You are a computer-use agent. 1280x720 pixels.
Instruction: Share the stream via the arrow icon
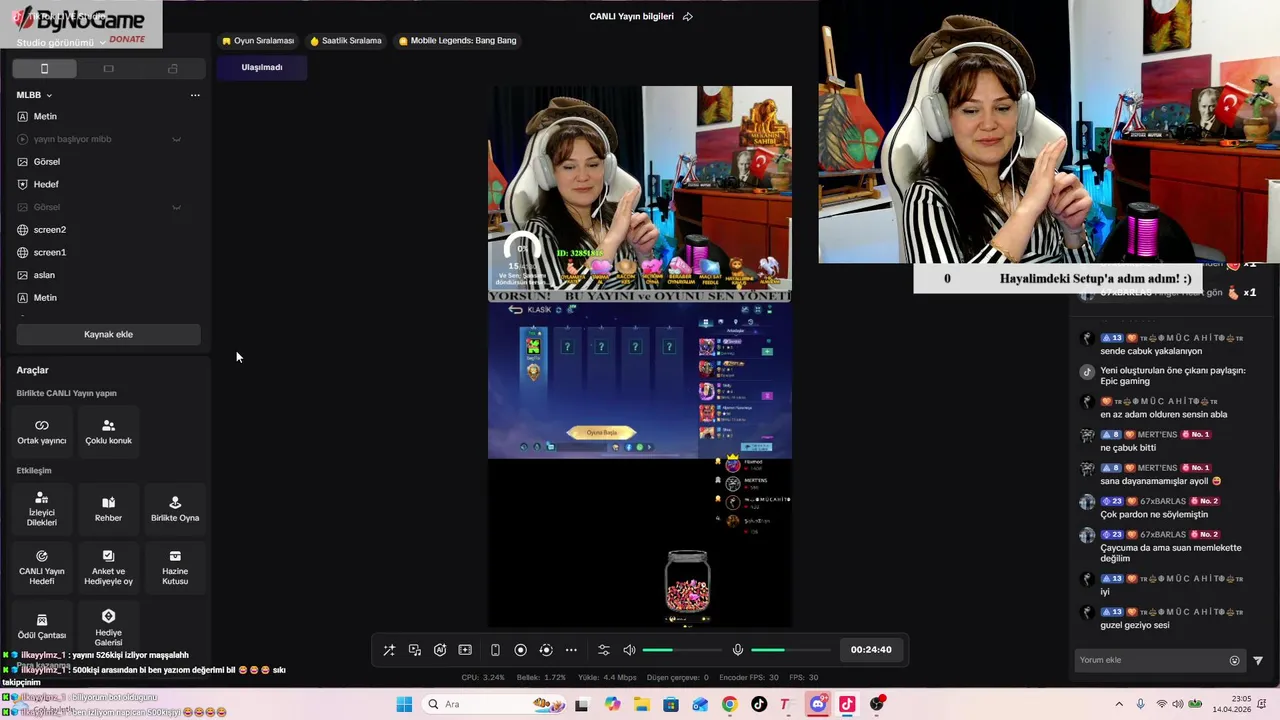pyautogui.click(x=687, y=16)
